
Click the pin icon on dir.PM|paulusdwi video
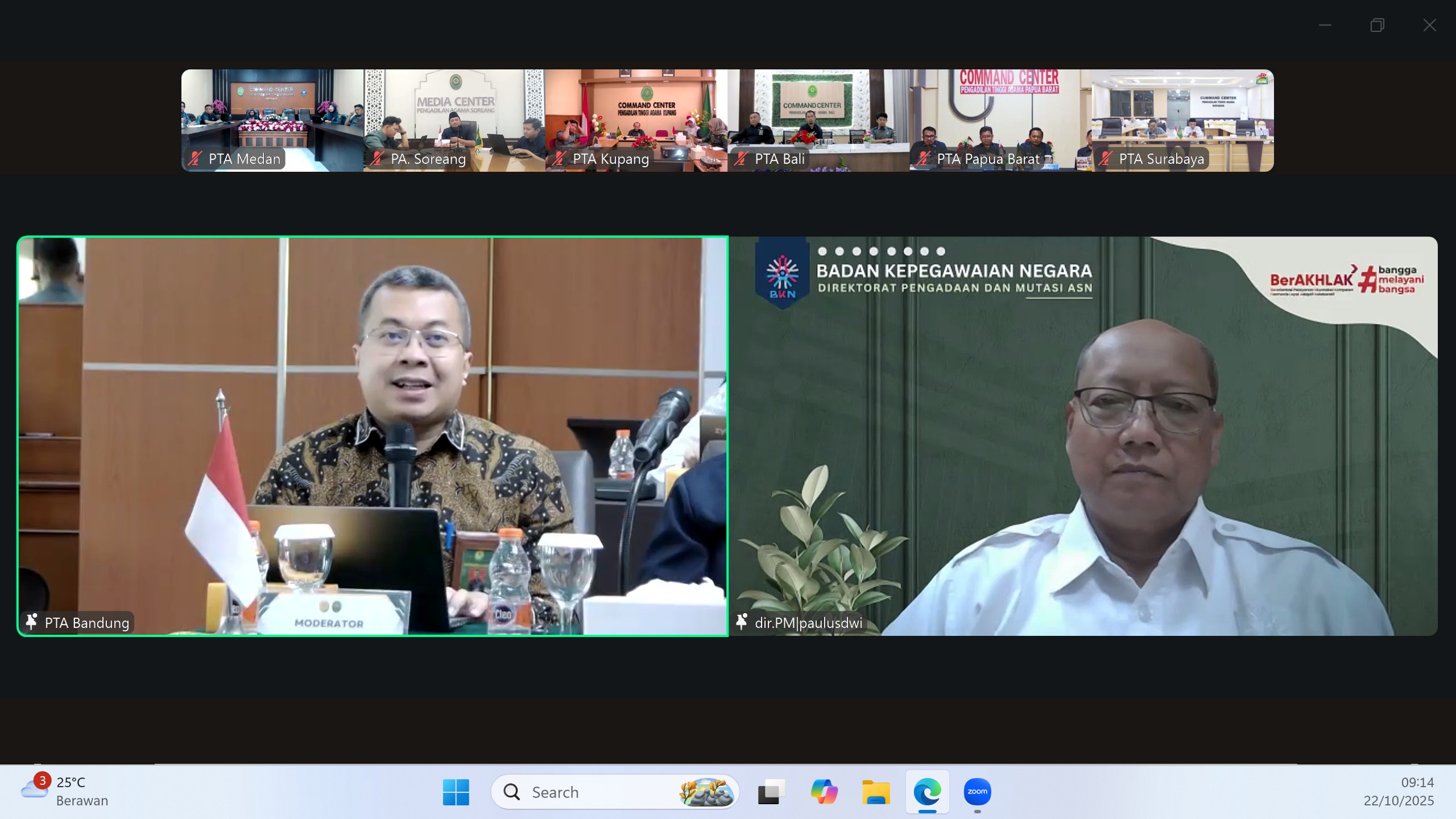[742, 622]
